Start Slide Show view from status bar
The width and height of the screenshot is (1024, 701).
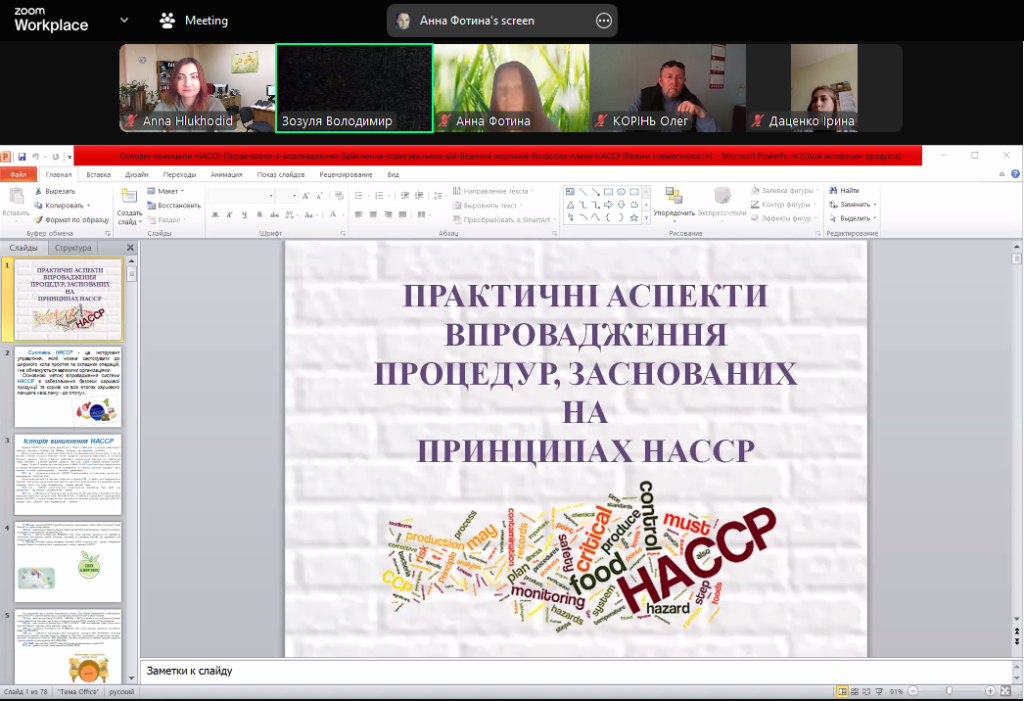click(880, 692)
